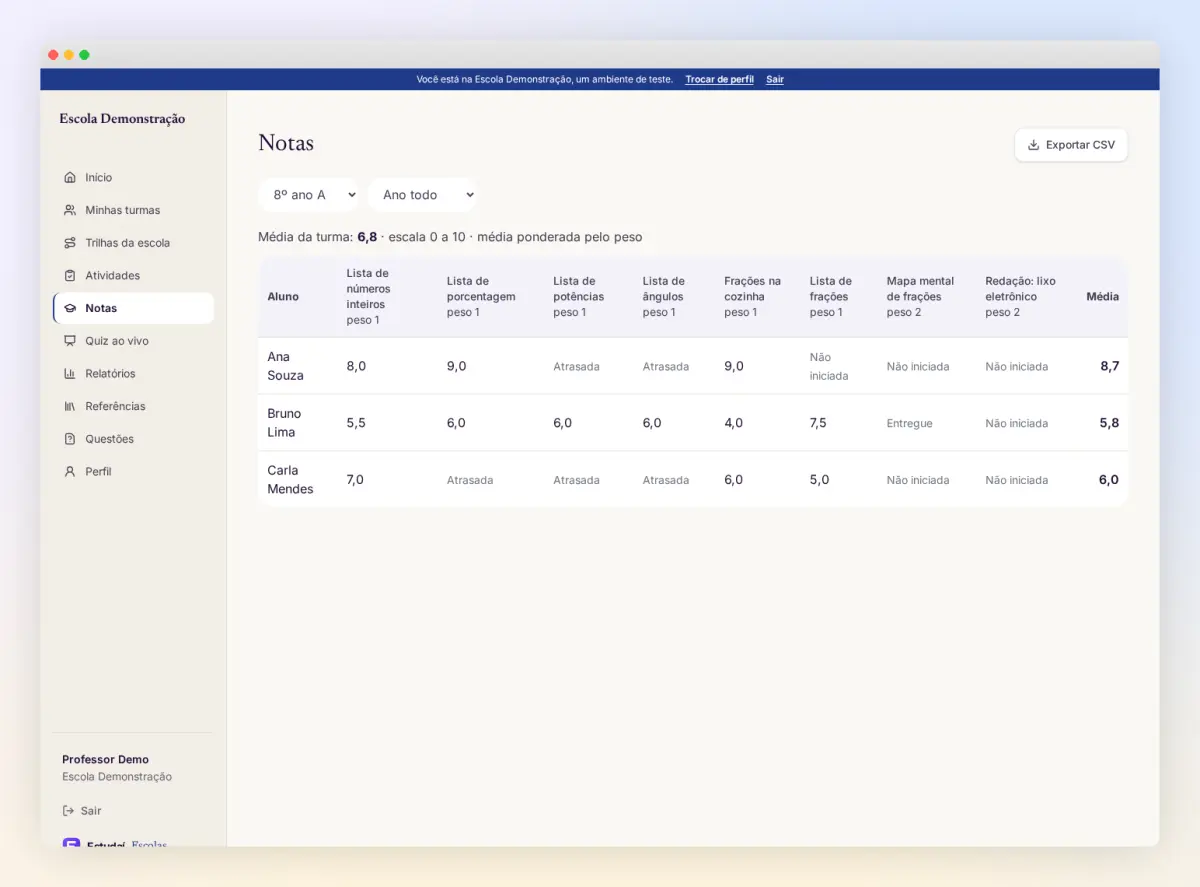Click Sair in the top blue banner
This screenshot has width=1200, height=887.
point(775,79)
